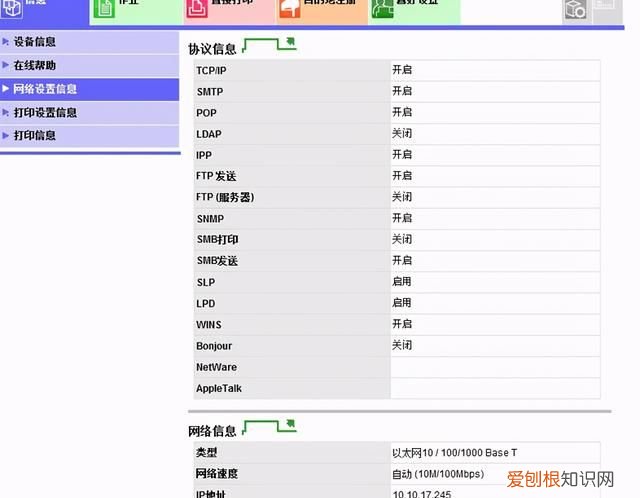Click the 网络信息 section heading
The image size is (640, 498).
click(212, 431)
